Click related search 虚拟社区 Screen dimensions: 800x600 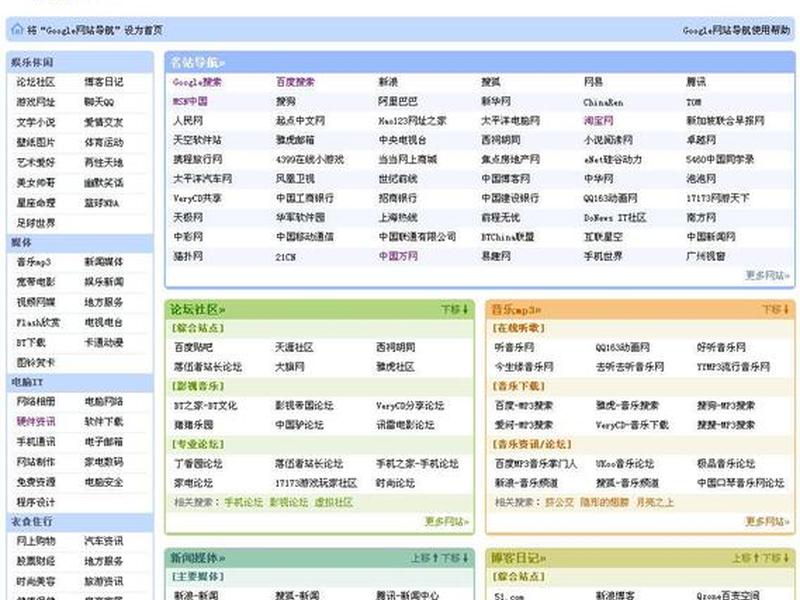(334, 503)
